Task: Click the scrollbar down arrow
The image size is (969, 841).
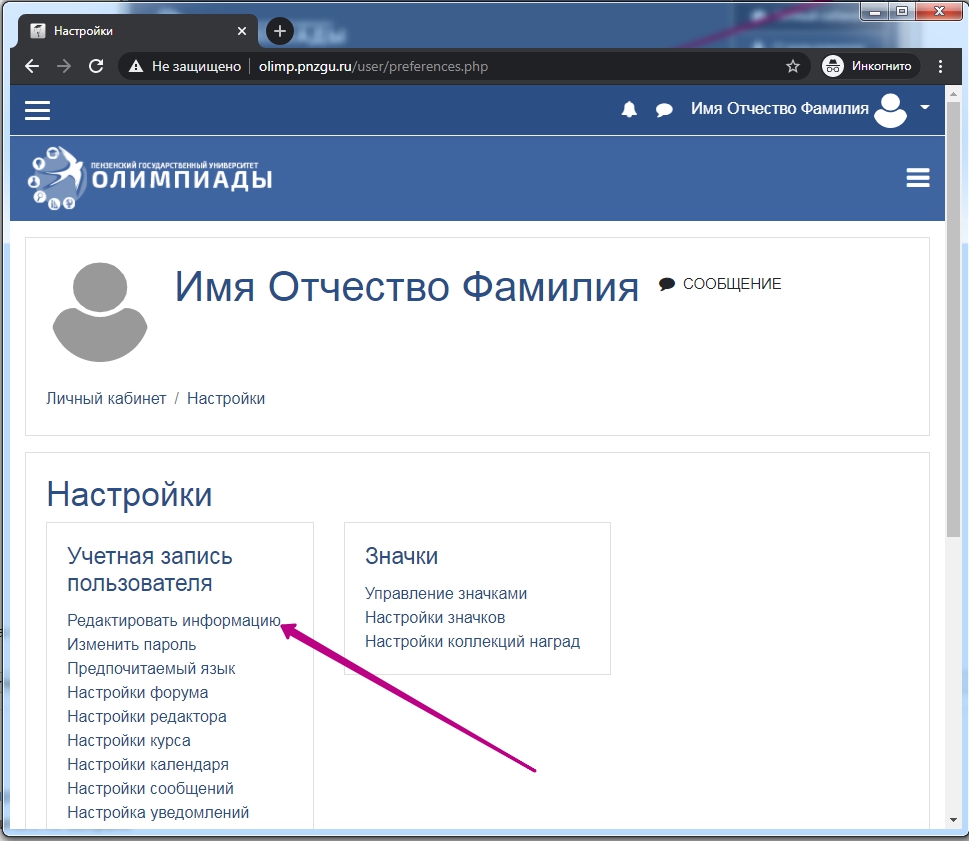Action: pos(953,820)
